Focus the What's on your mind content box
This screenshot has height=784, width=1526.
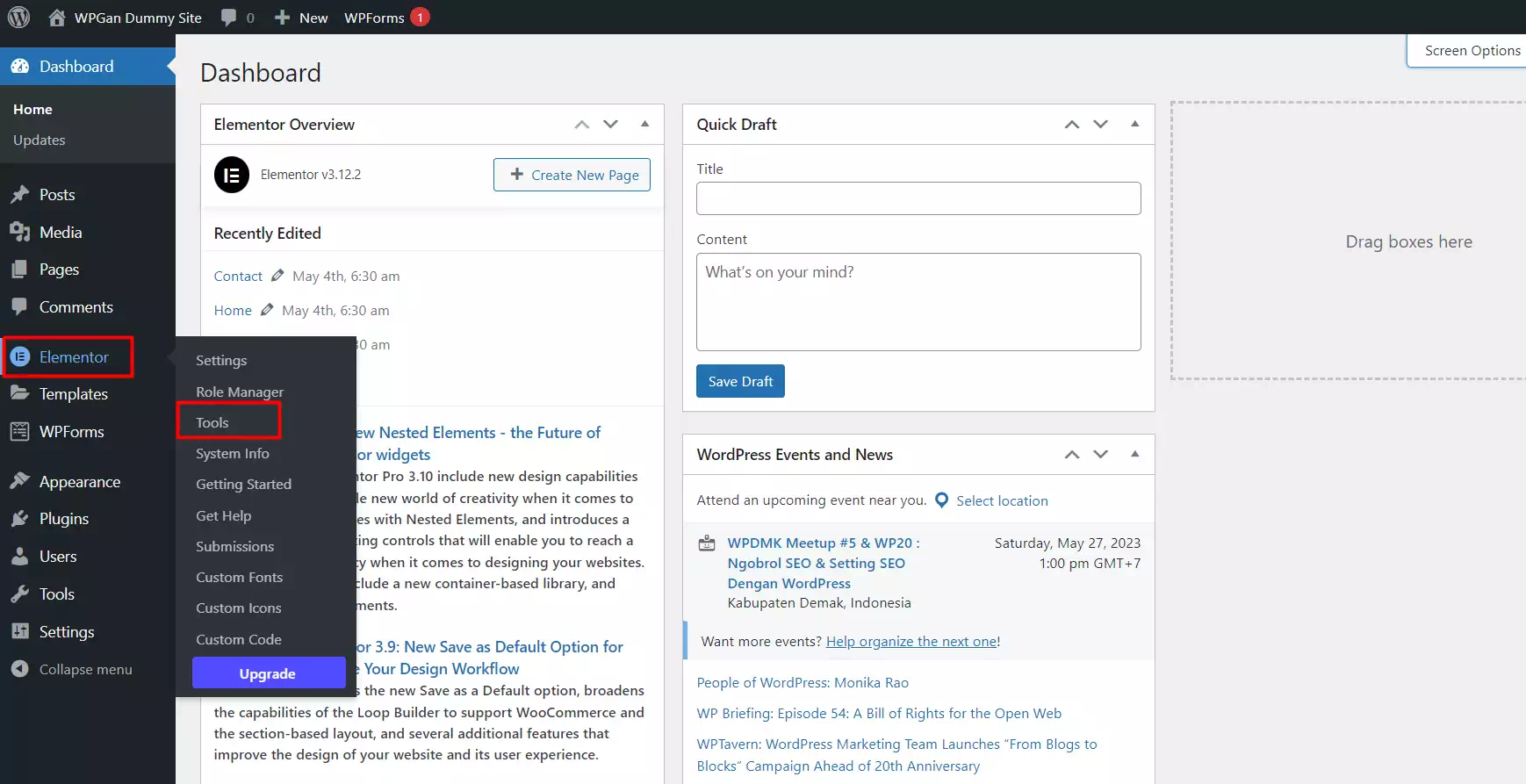pos(918,302)
